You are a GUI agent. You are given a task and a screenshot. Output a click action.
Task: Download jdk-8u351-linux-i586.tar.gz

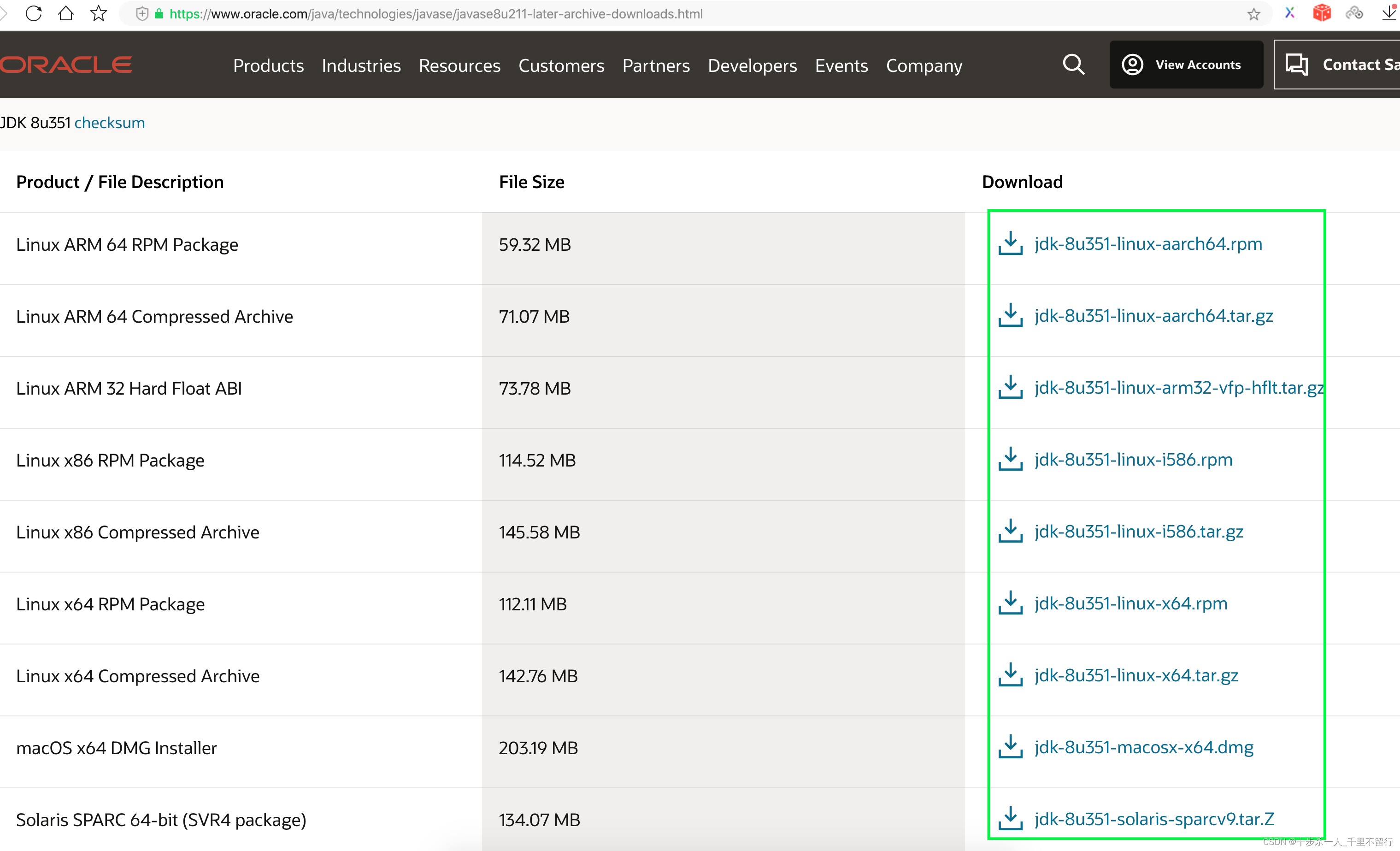coord(1139,531)
